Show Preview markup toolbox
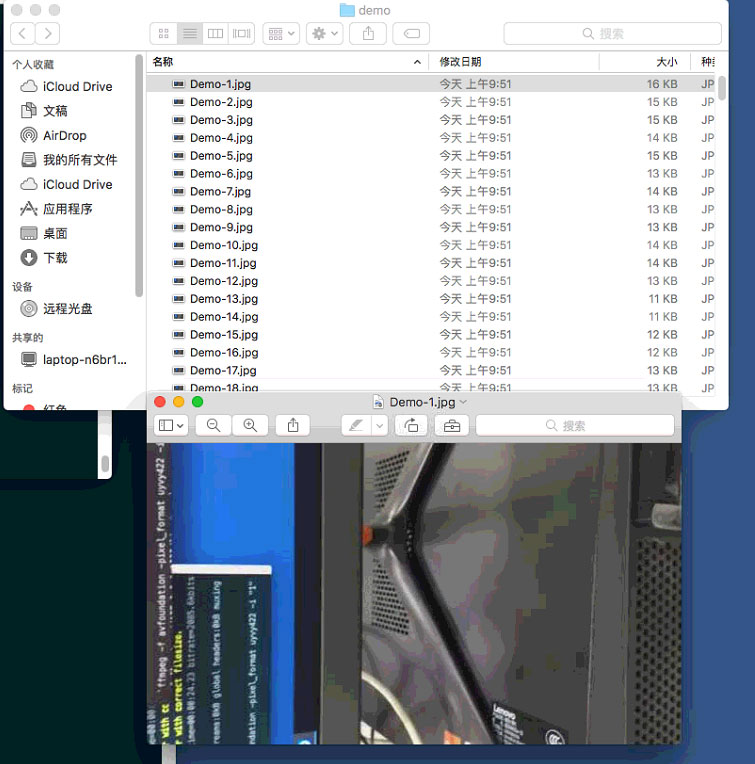The height and width of the screenshot is (764, 755). (452, 425)
